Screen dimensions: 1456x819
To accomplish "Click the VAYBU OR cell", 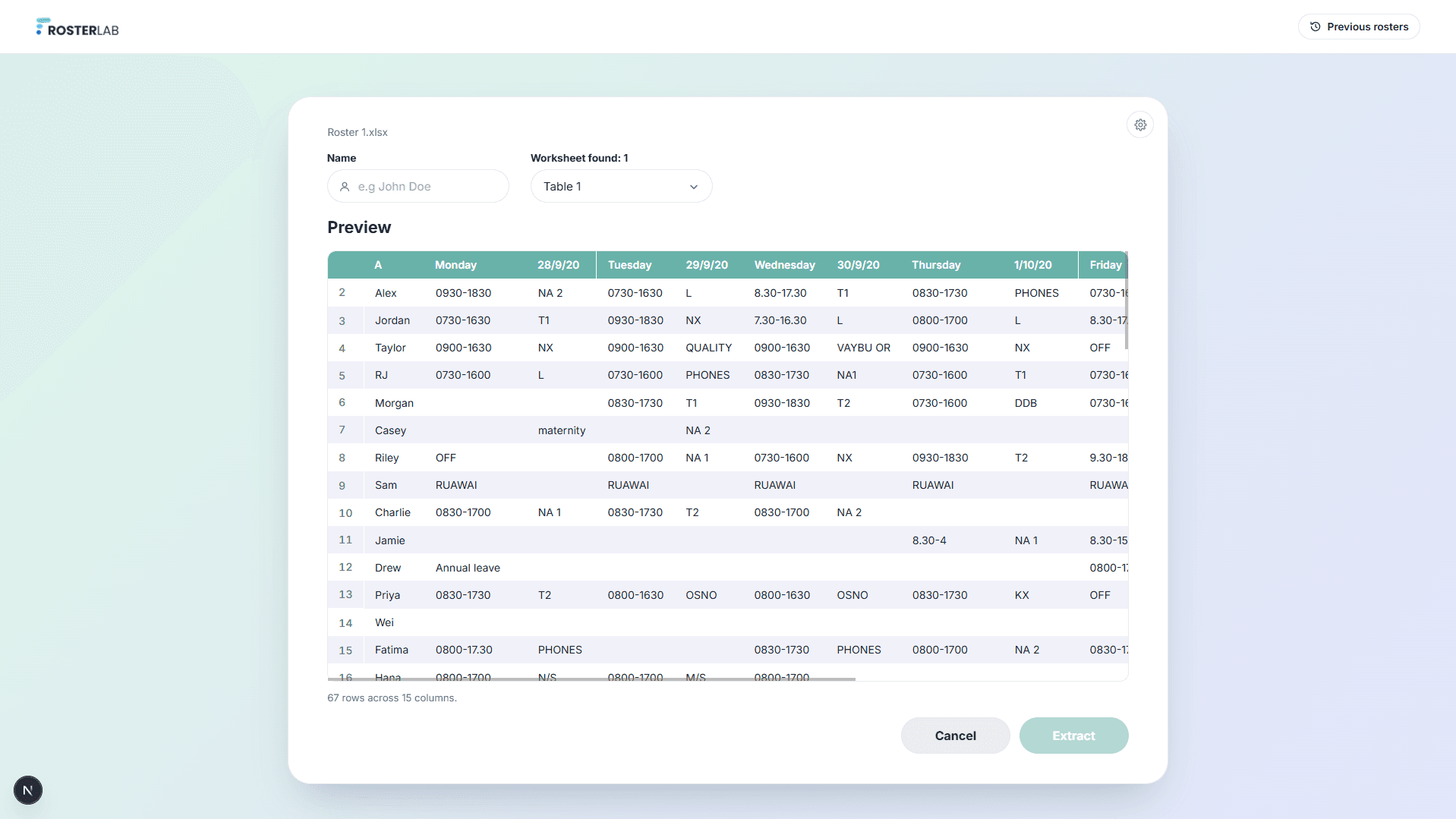I will coord(864,348).
